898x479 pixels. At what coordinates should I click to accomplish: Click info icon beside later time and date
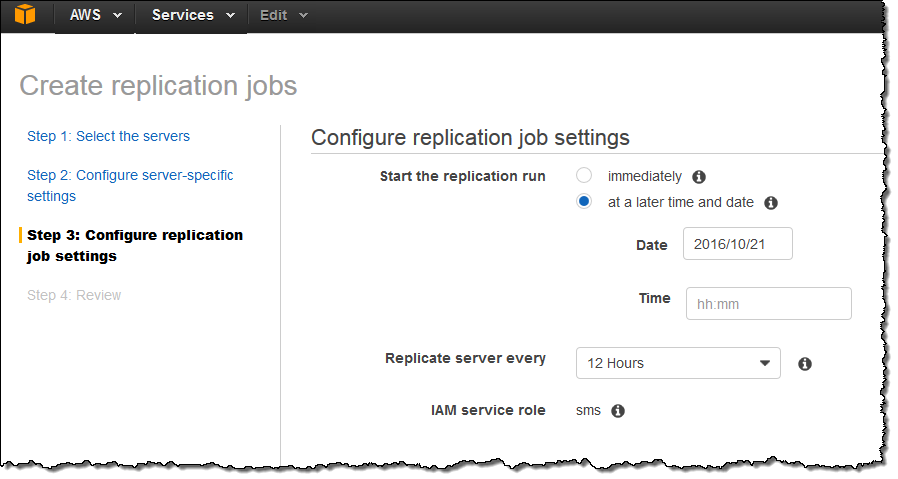(x=771, y=203)
